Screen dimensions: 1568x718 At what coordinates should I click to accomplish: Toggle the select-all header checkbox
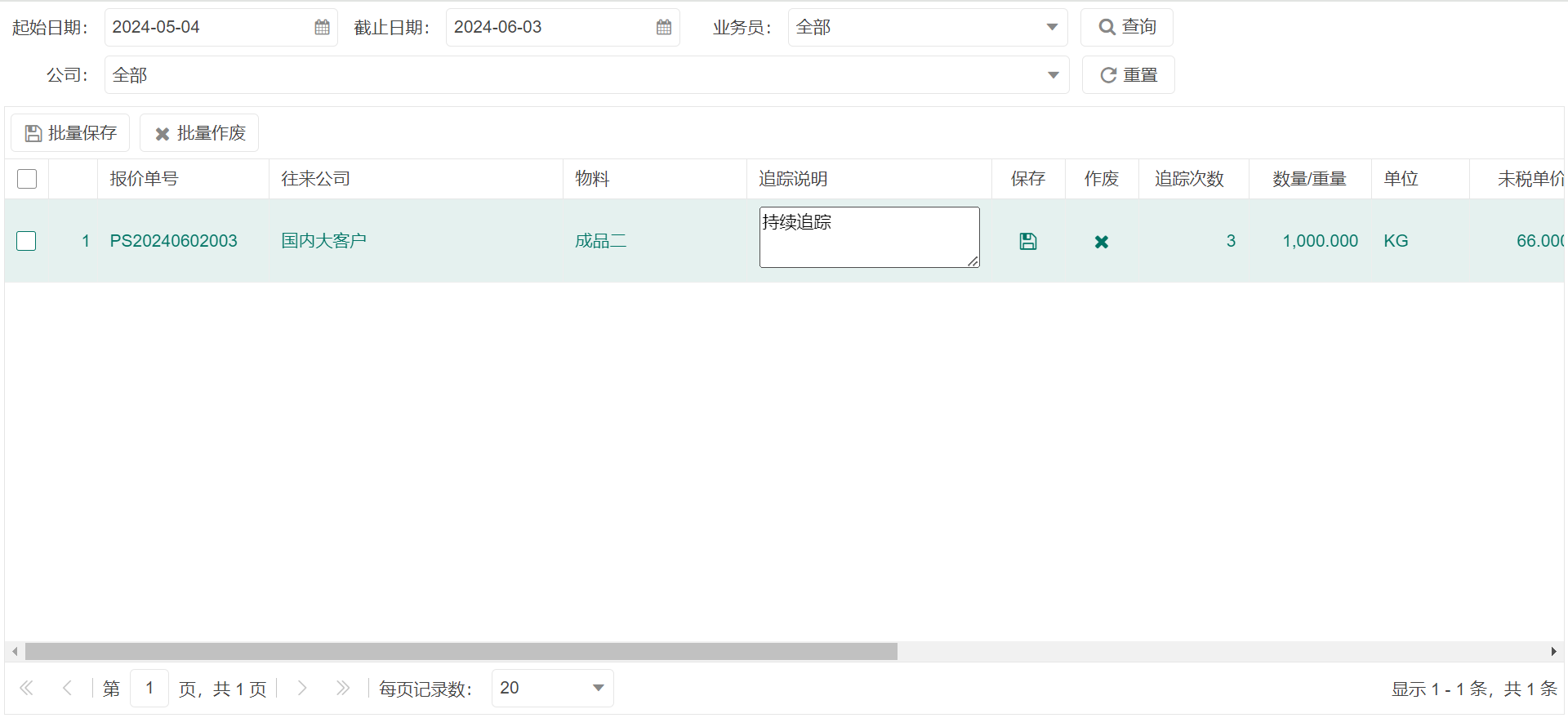(27, 179)
